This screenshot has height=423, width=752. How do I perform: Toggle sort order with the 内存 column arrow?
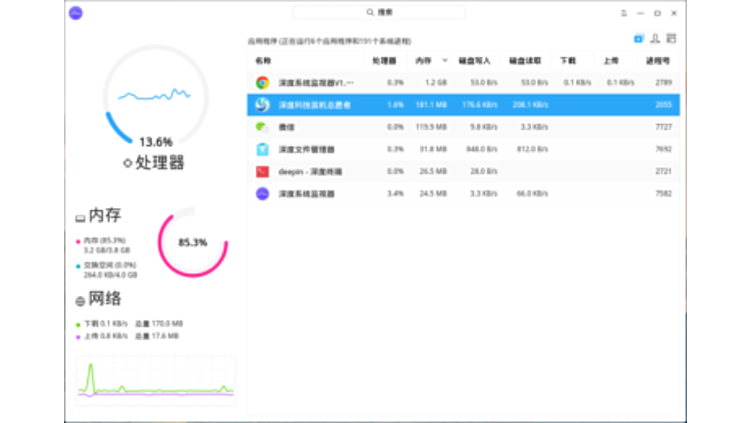pos(444,61)
